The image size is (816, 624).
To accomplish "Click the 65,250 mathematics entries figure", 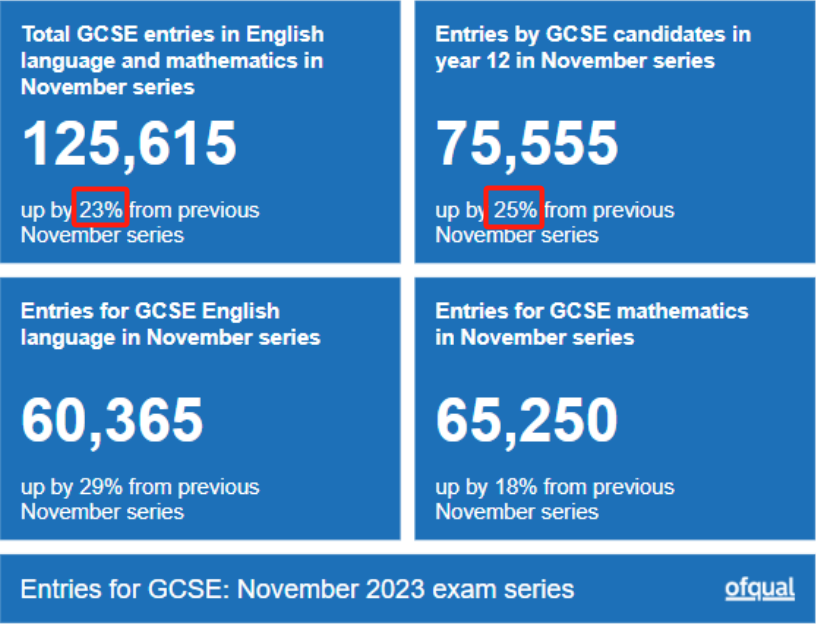I will [527, 421].
